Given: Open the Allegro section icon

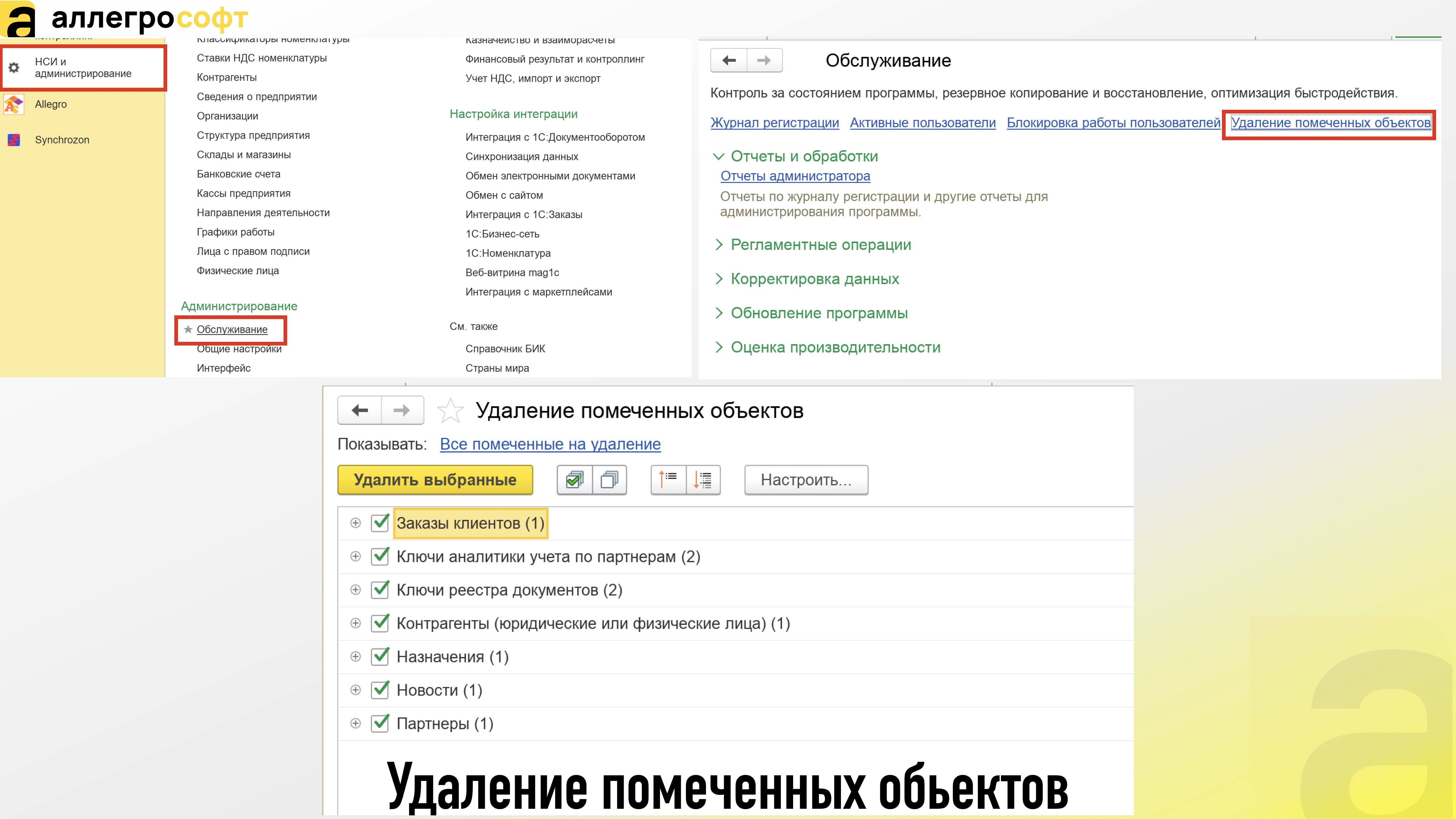Looking at the screenshot, I should (x=14, y=104).
